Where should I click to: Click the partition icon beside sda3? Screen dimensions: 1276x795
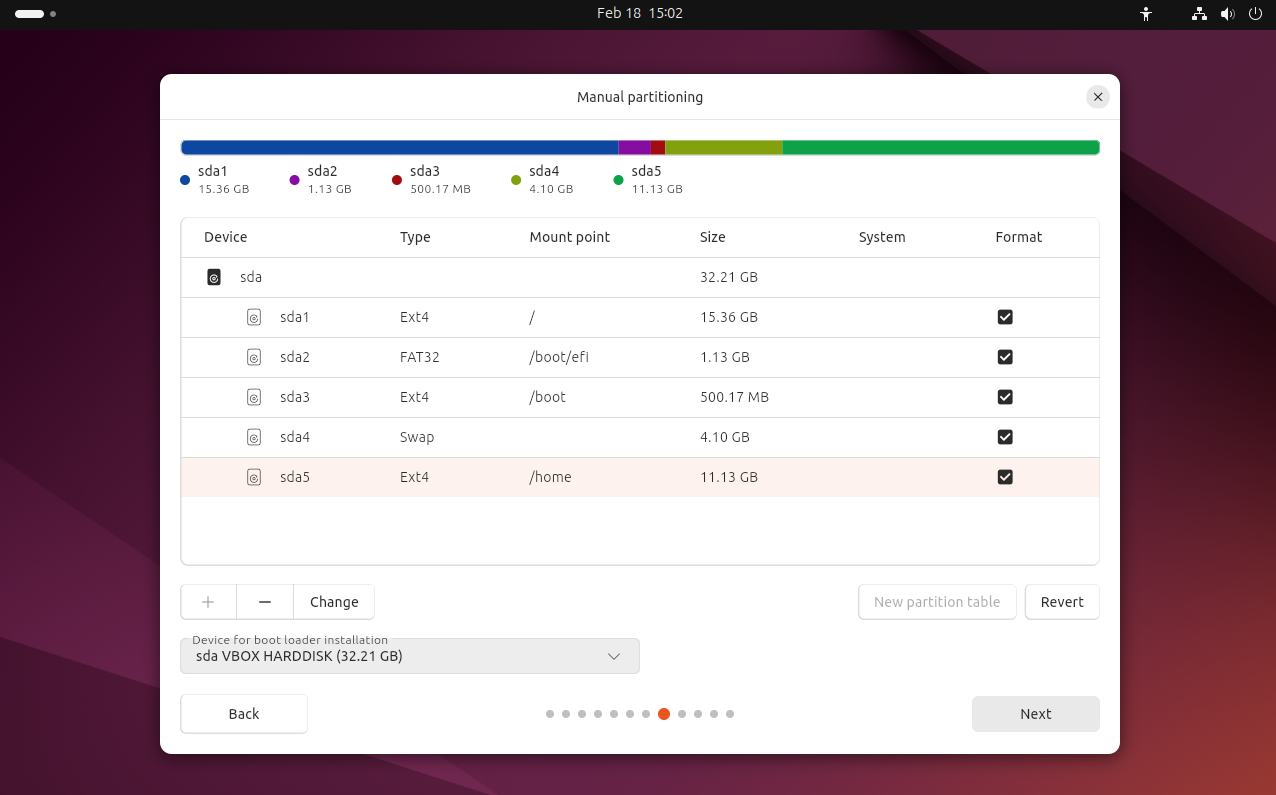(254, 397)
